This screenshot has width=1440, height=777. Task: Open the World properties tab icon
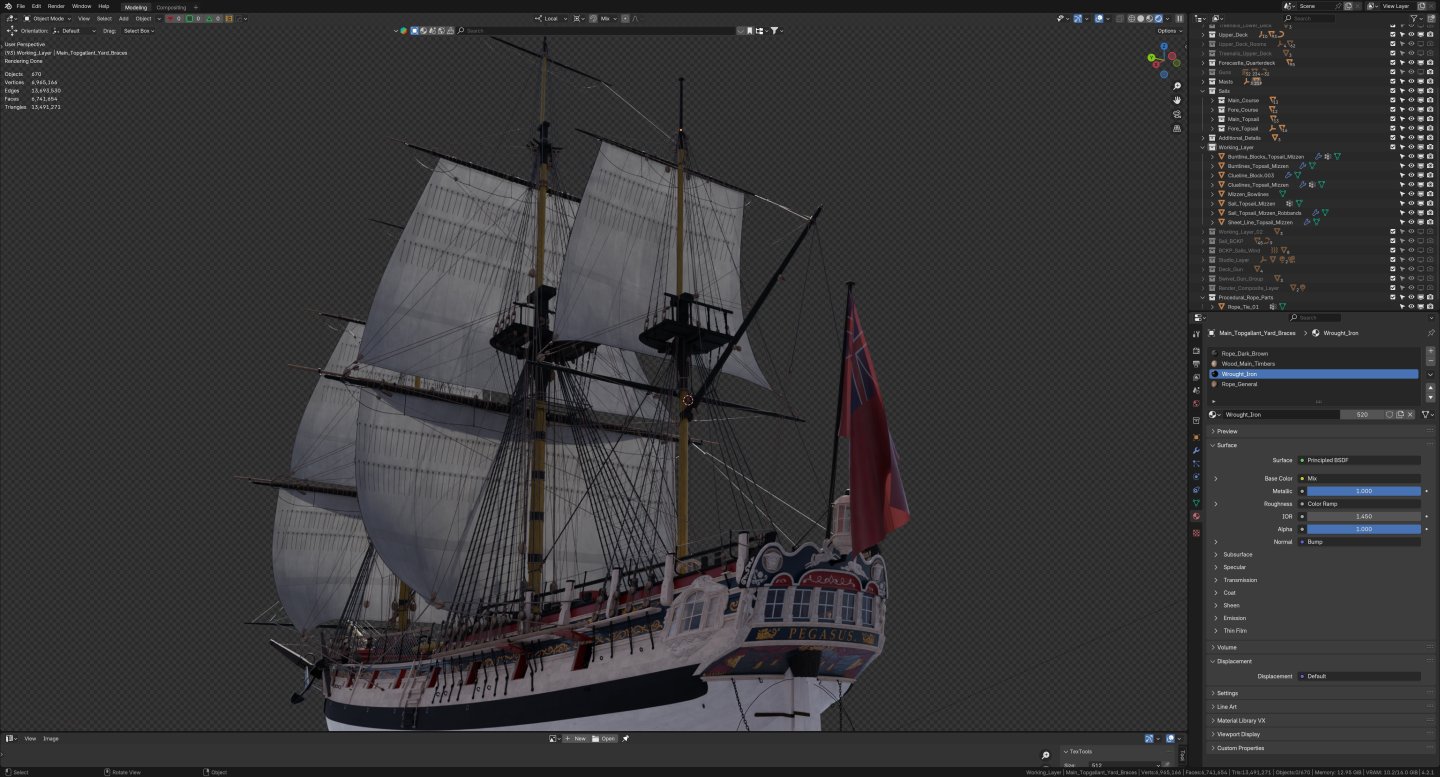tap(1196, 403)
